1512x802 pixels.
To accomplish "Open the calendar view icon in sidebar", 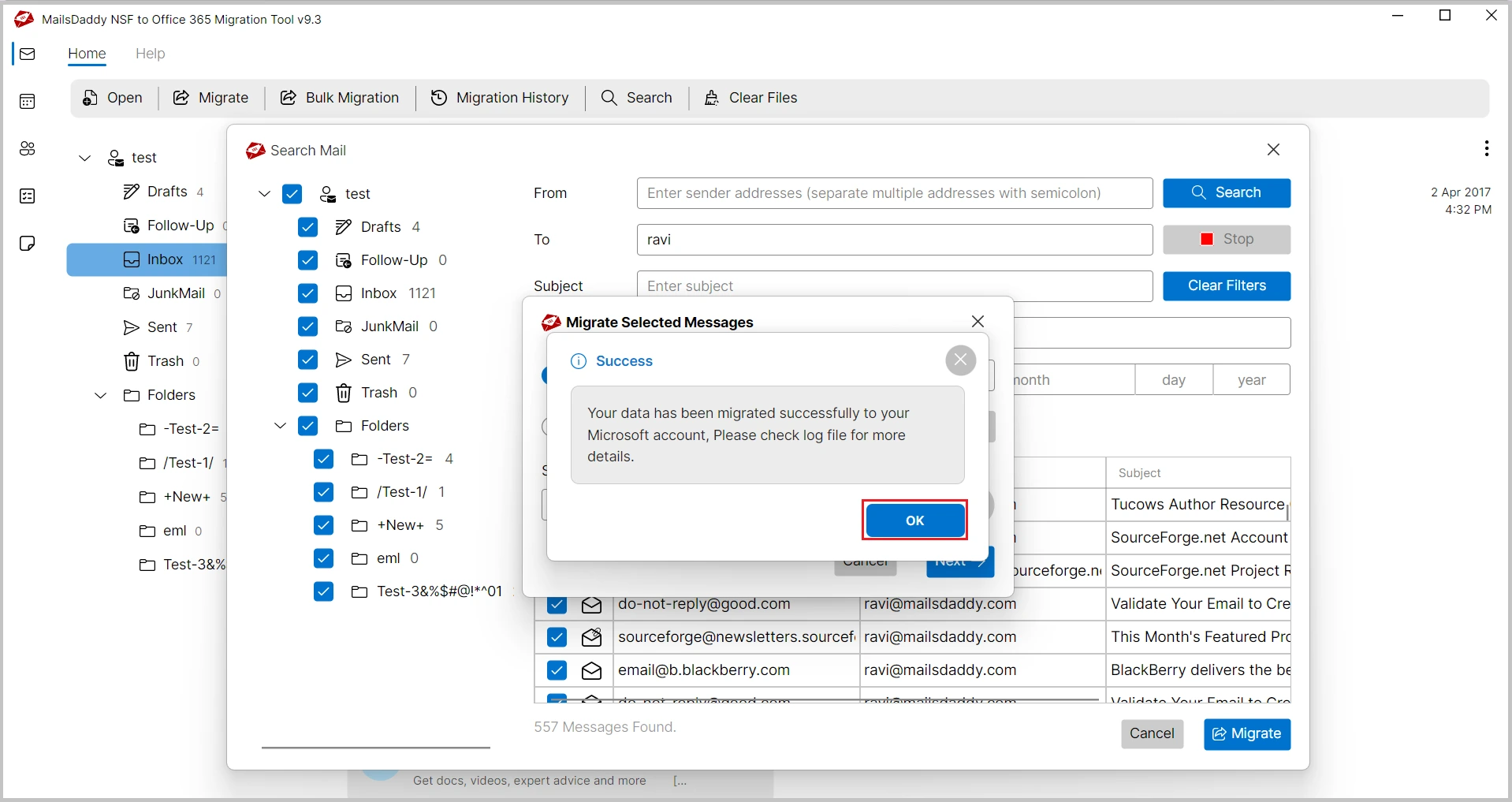I will [x=28, y=102].
